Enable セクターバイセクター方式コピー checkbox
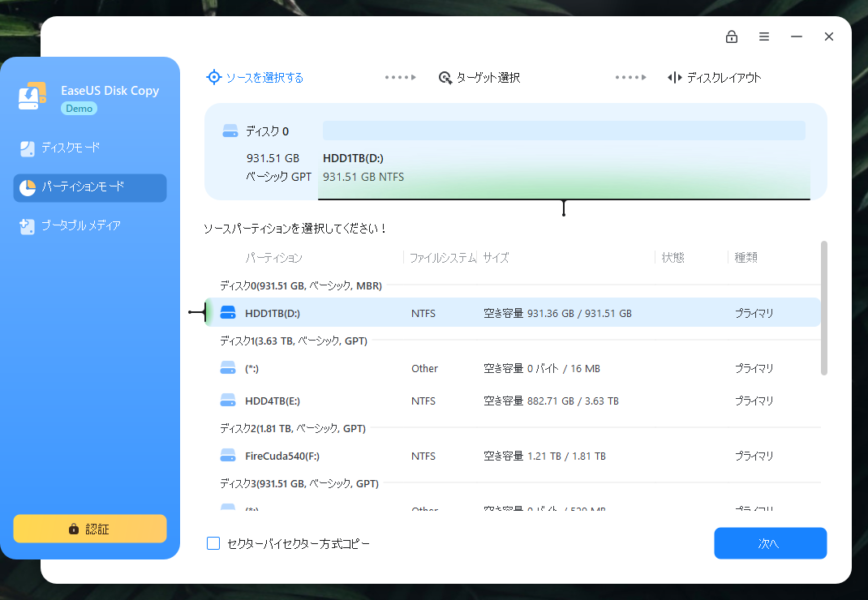Image resolution: width=868 pixels, height=600 pixels. (213, 544)
